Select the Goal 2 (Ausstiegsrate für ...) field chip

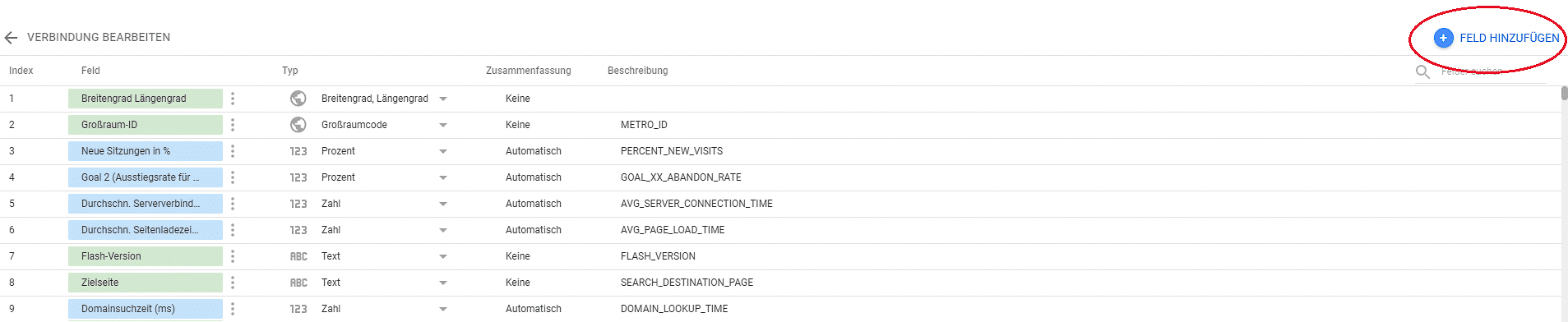(146, 177)
